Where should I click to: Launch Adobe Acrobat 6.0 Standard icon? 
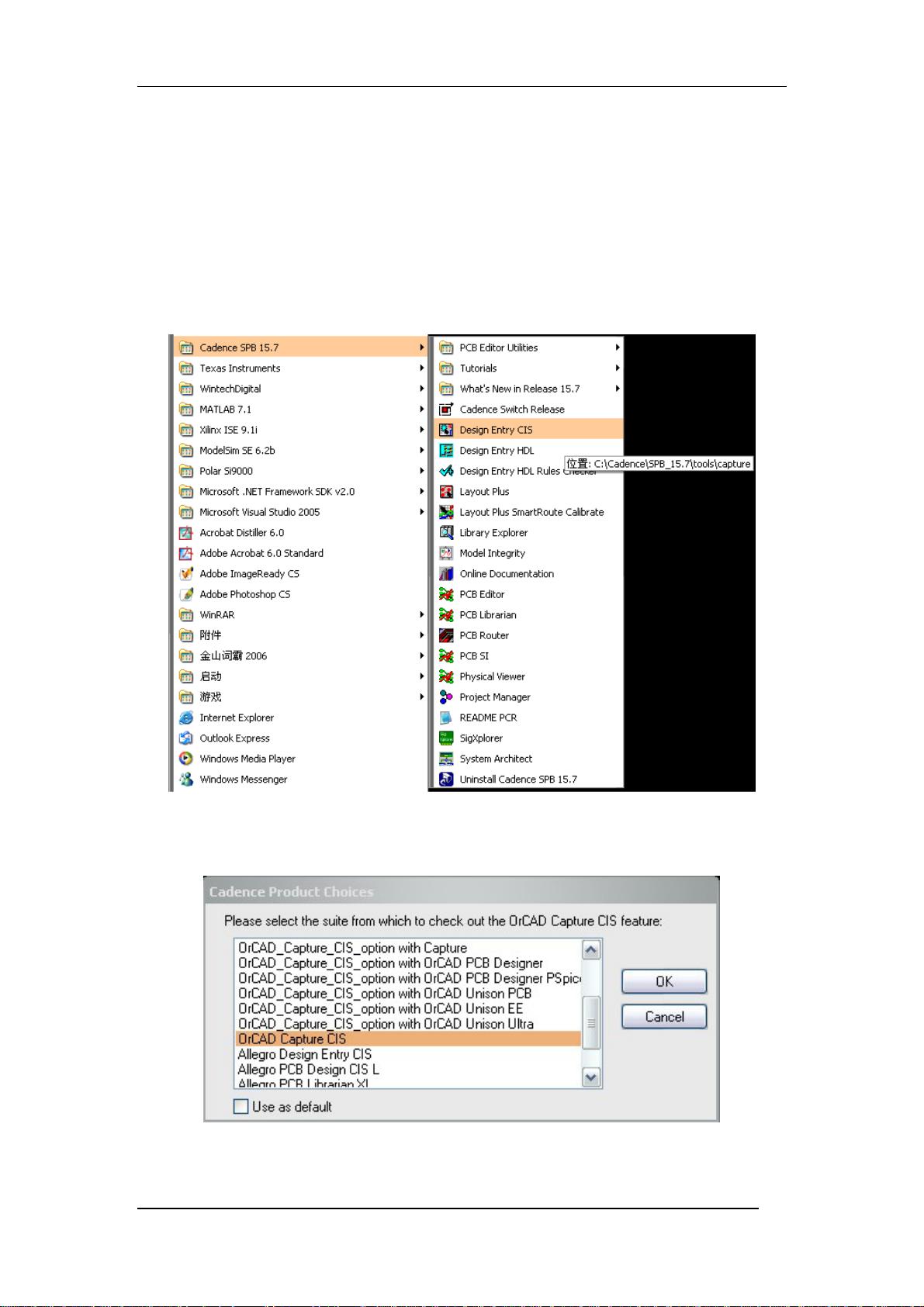186,553
